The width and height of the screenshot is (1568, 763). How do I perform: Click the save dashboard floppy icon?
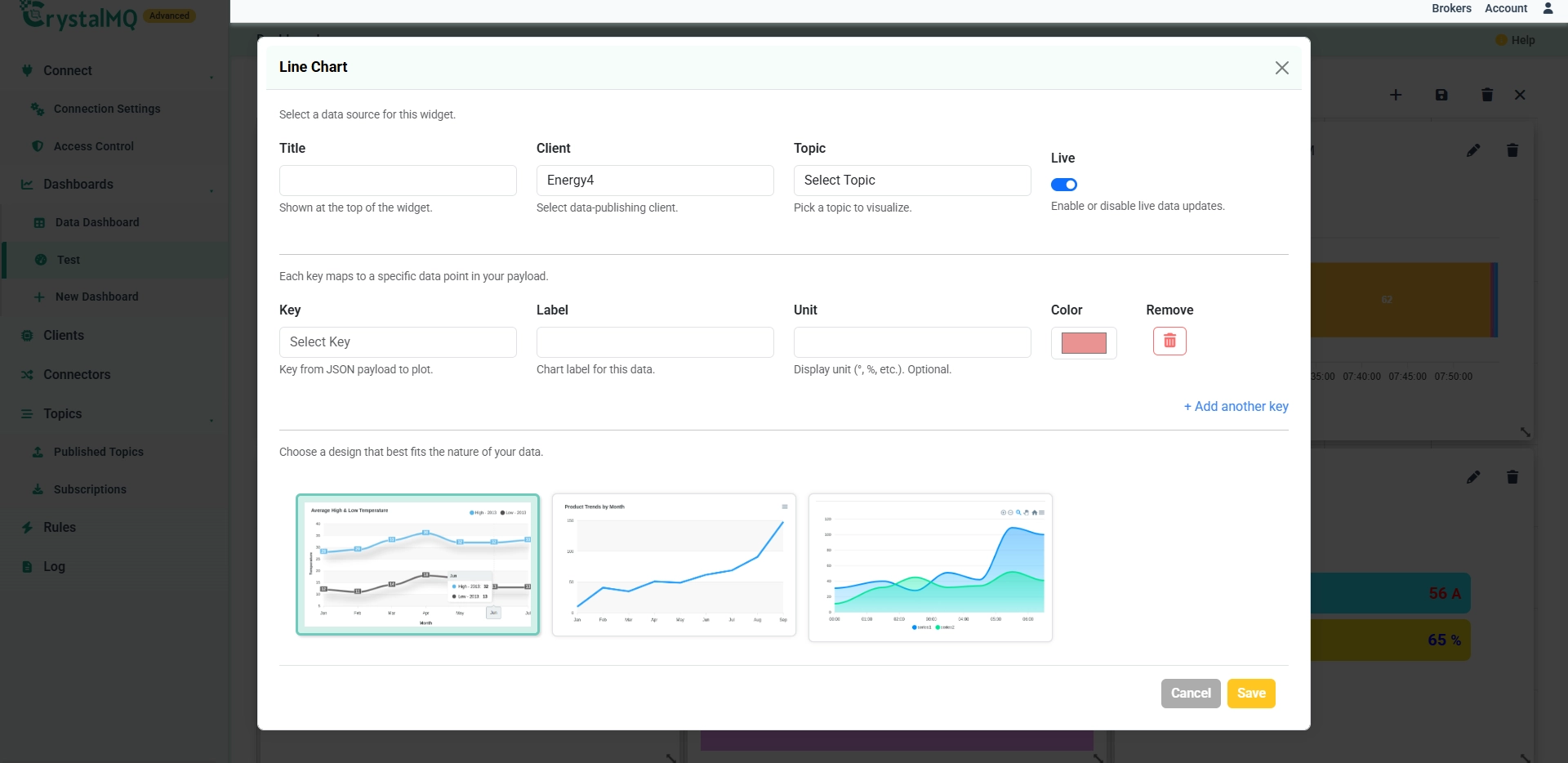coord(1441,95)
